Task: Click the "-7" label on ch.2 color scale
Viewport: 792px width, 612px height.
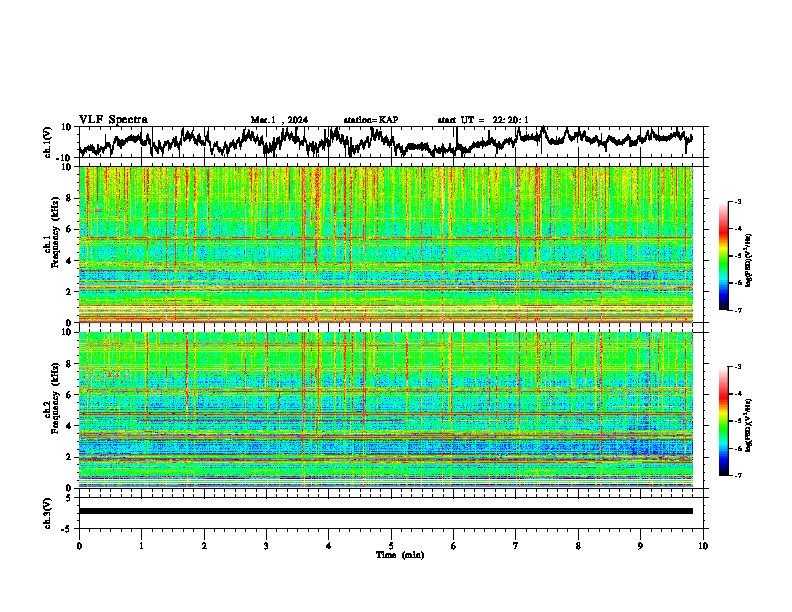Action: point(737,475)
